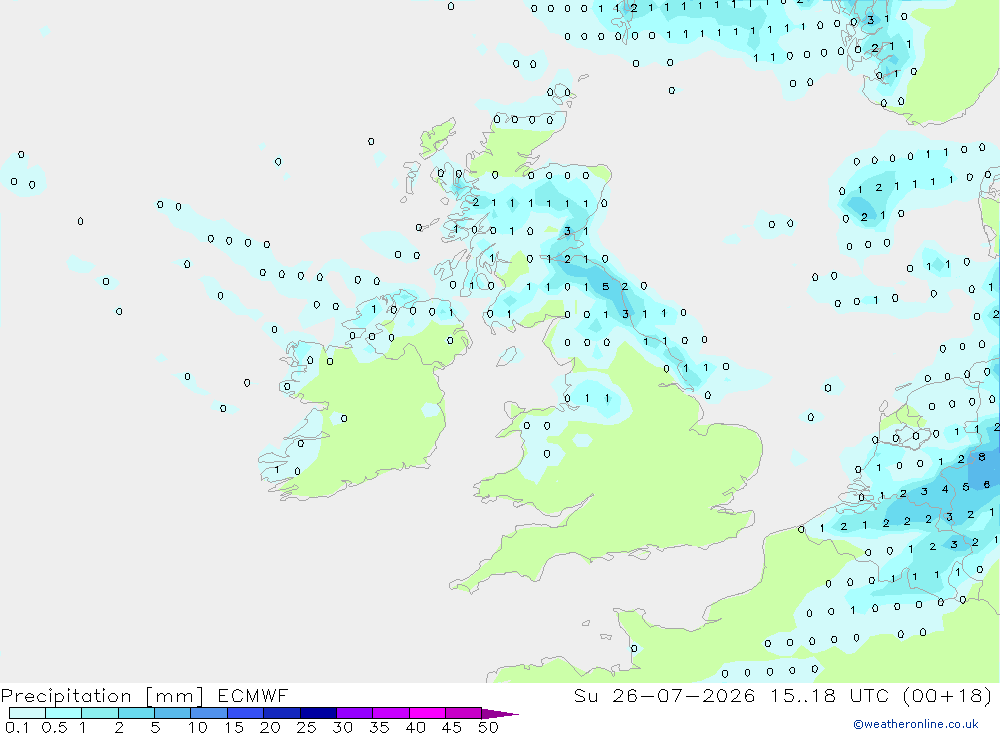
Task: Click the 2–5 mm legend color swatch
Action: [136, 713]
